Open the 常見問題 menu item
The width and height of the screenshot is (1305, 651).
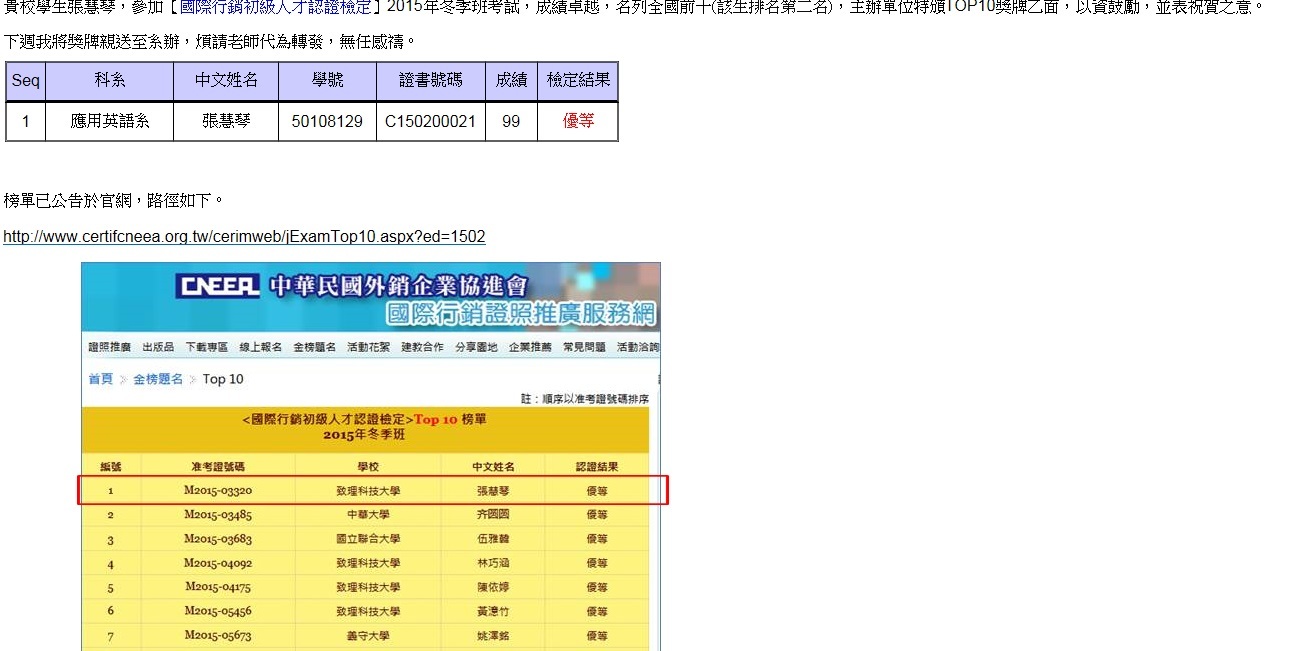(x=584, y=347)
